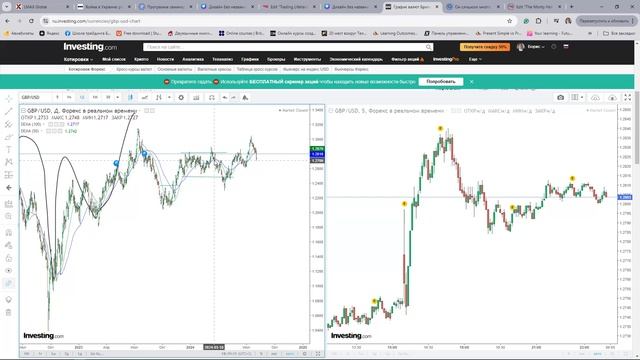Click the redo arrow in chart toolbar
Image resolution: width=640 pixels, height=360 pixels.
(x=233, y=98)
